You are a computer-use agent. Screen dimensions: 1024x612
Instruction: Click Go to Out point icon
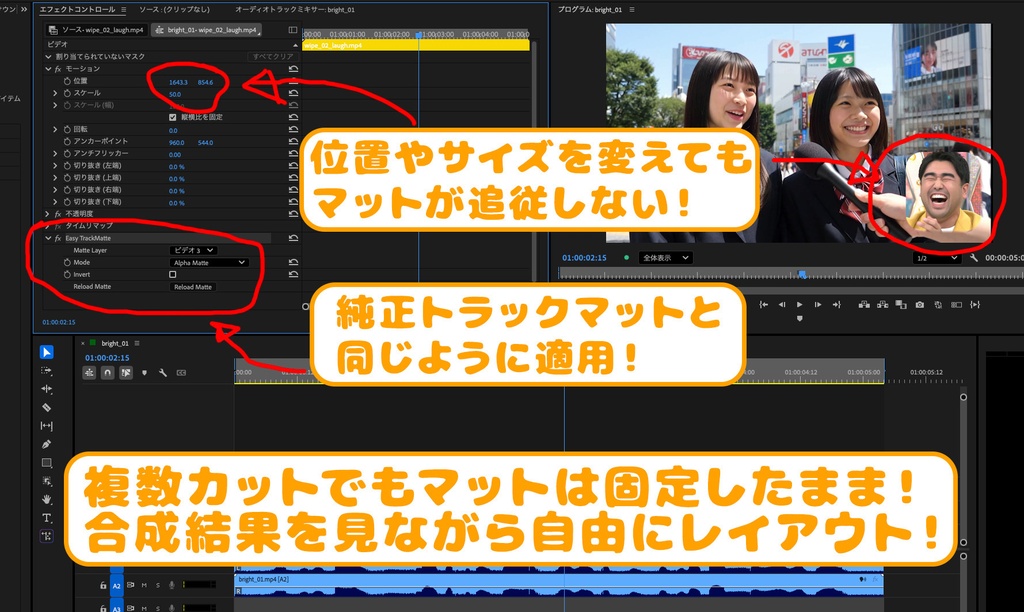[836, 304]
